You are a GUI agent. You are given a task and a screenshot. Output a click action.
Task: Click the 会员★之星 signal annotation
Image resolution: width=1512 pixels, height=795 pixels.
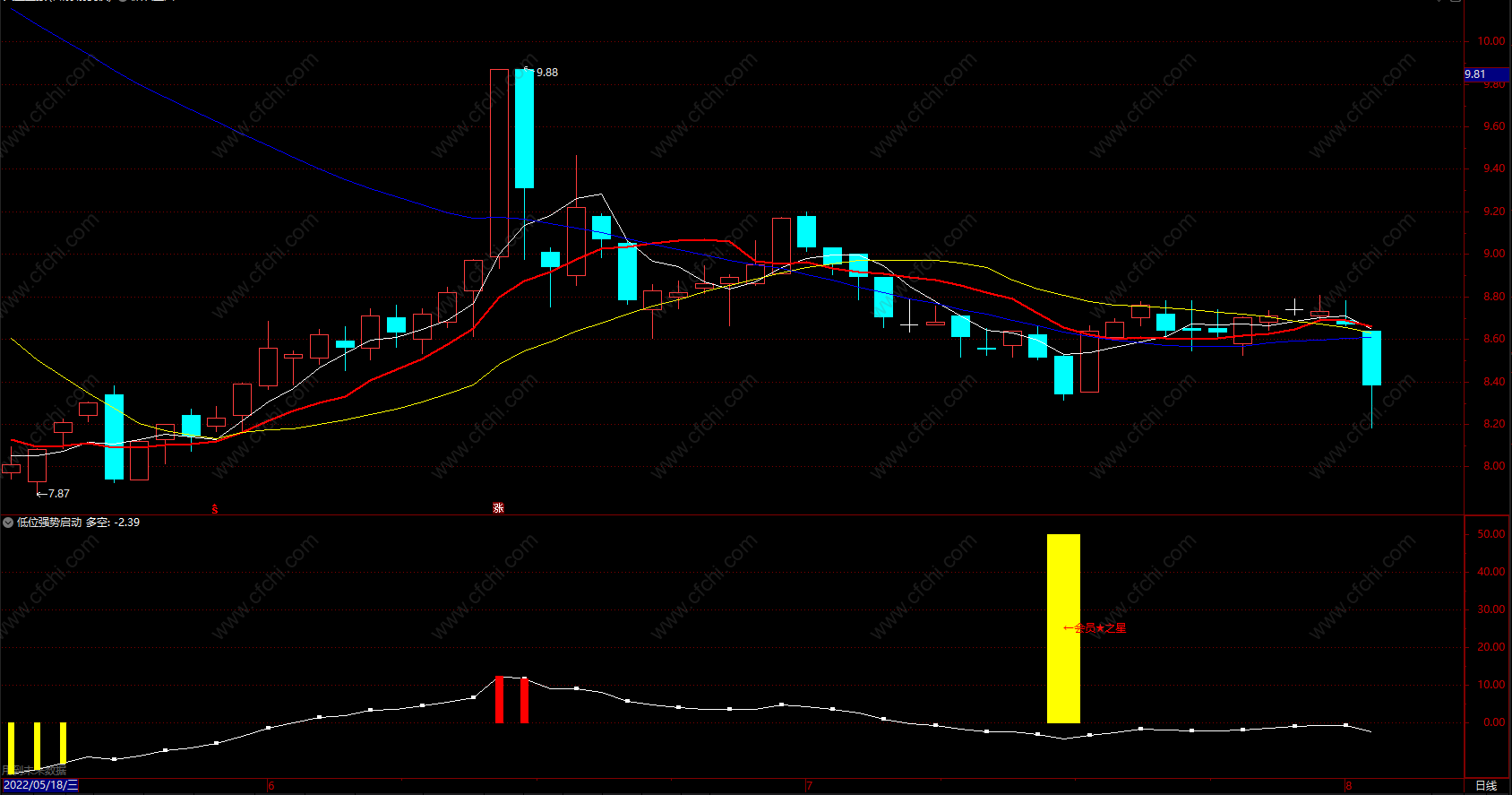coord(1095,628)
